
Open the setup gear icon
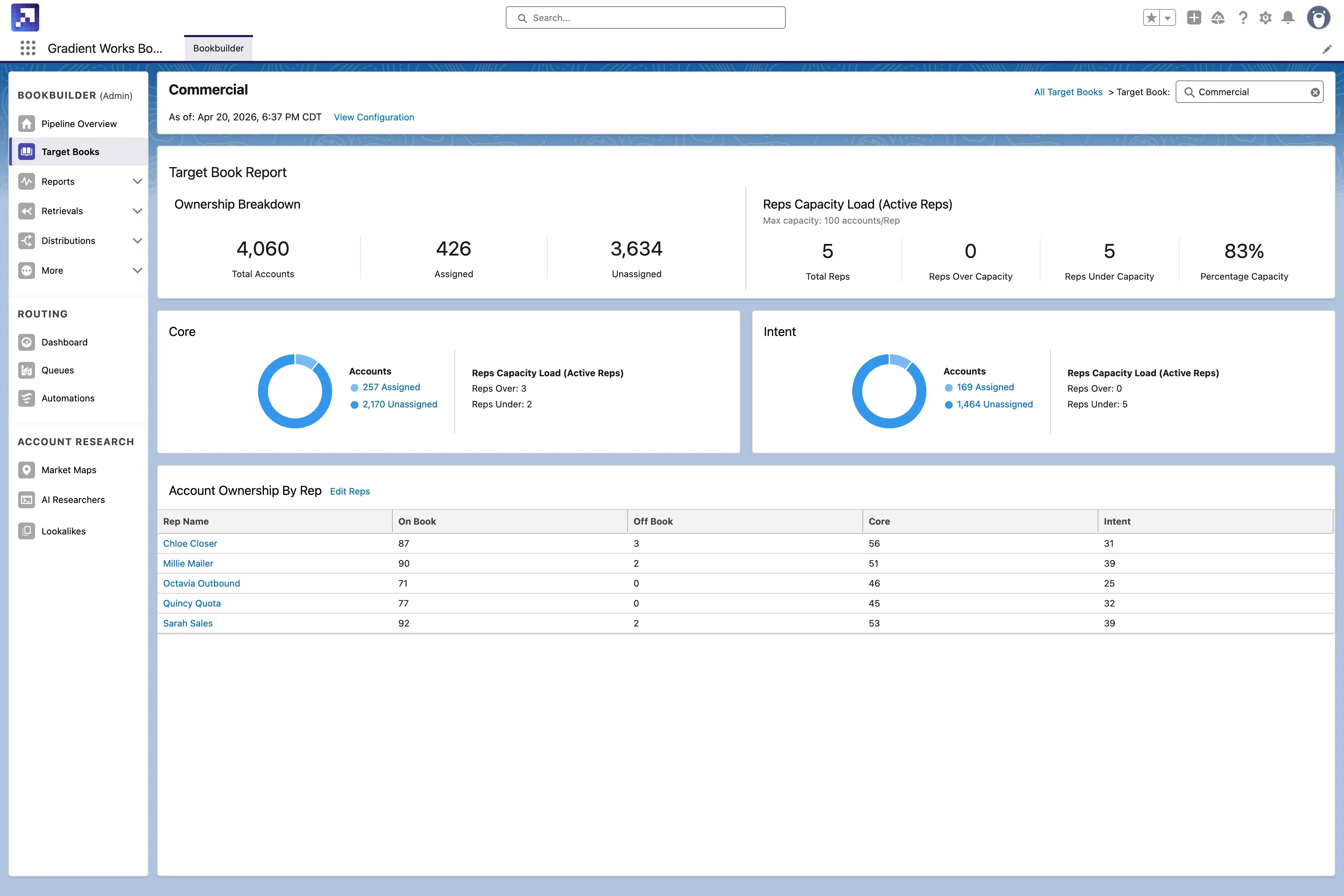click(1265, 18)
